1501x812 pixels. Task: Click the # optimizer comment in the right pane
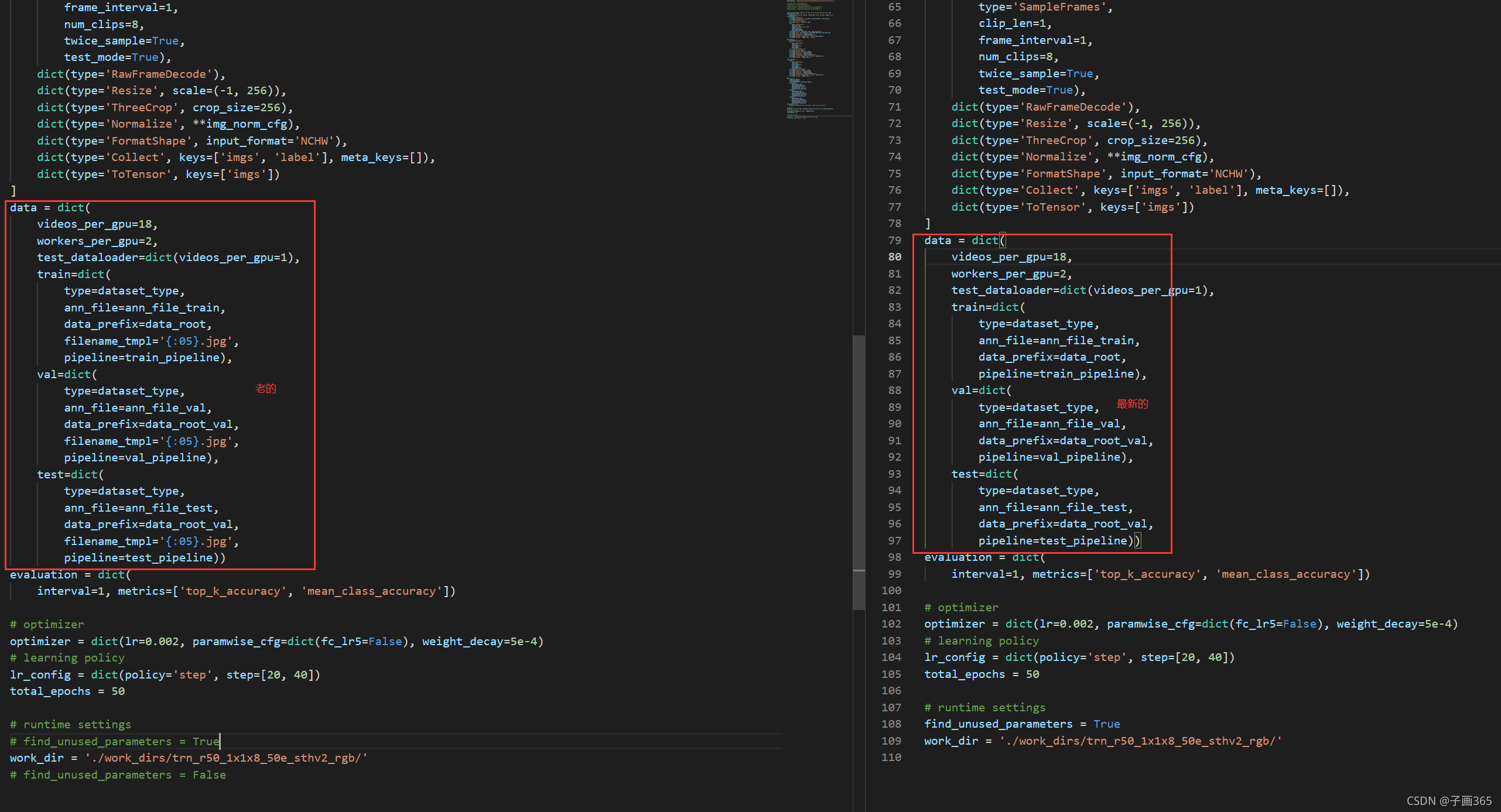coord(961,607)
